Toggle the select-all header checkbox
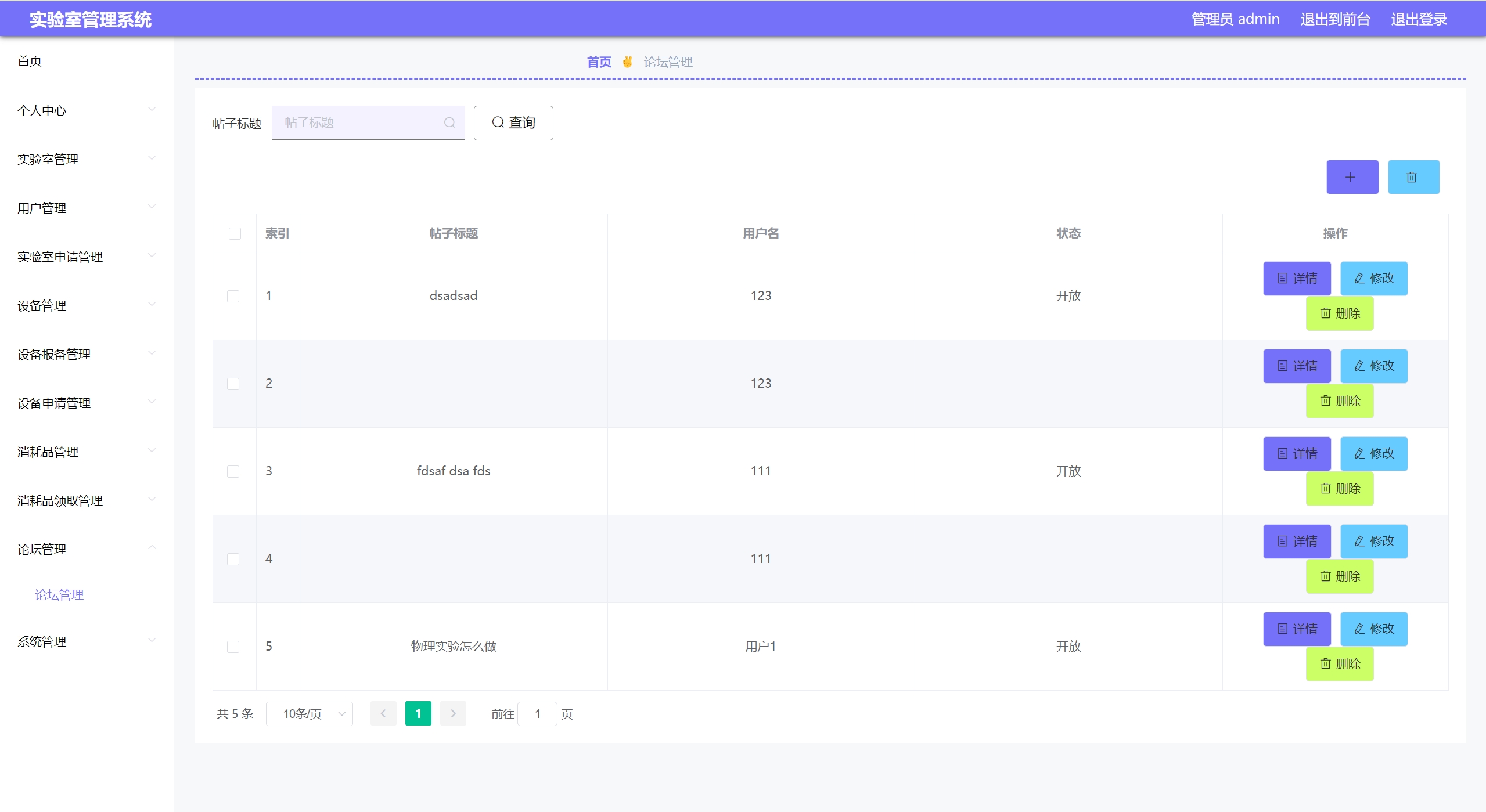 [x=235, y=233]
